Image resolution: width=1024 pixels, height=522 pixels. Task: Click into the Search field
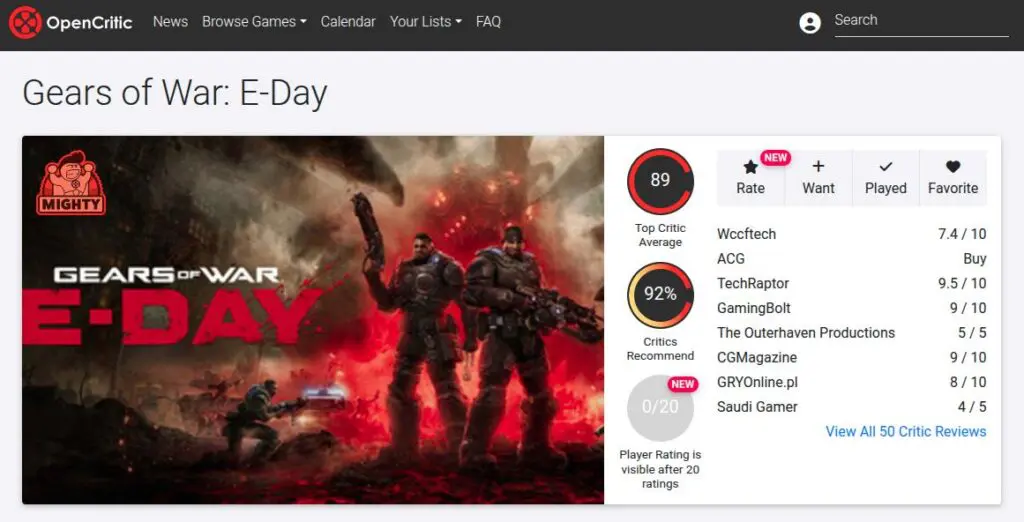(x=921, y=21)
